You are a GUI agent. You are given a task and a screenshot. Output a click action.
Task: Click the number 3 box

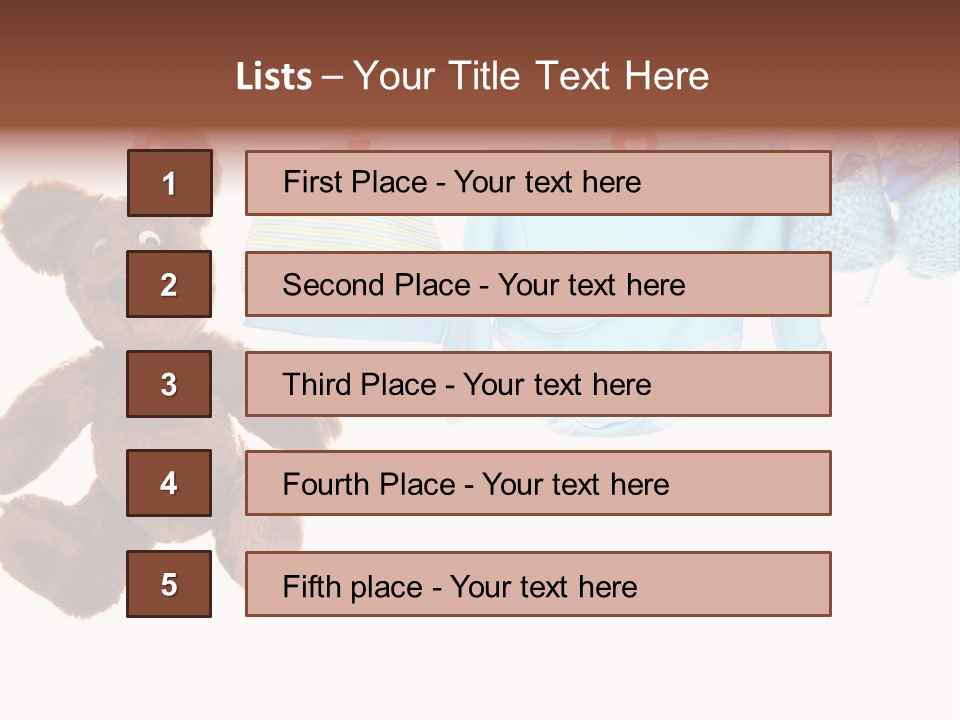coord(169,384)
